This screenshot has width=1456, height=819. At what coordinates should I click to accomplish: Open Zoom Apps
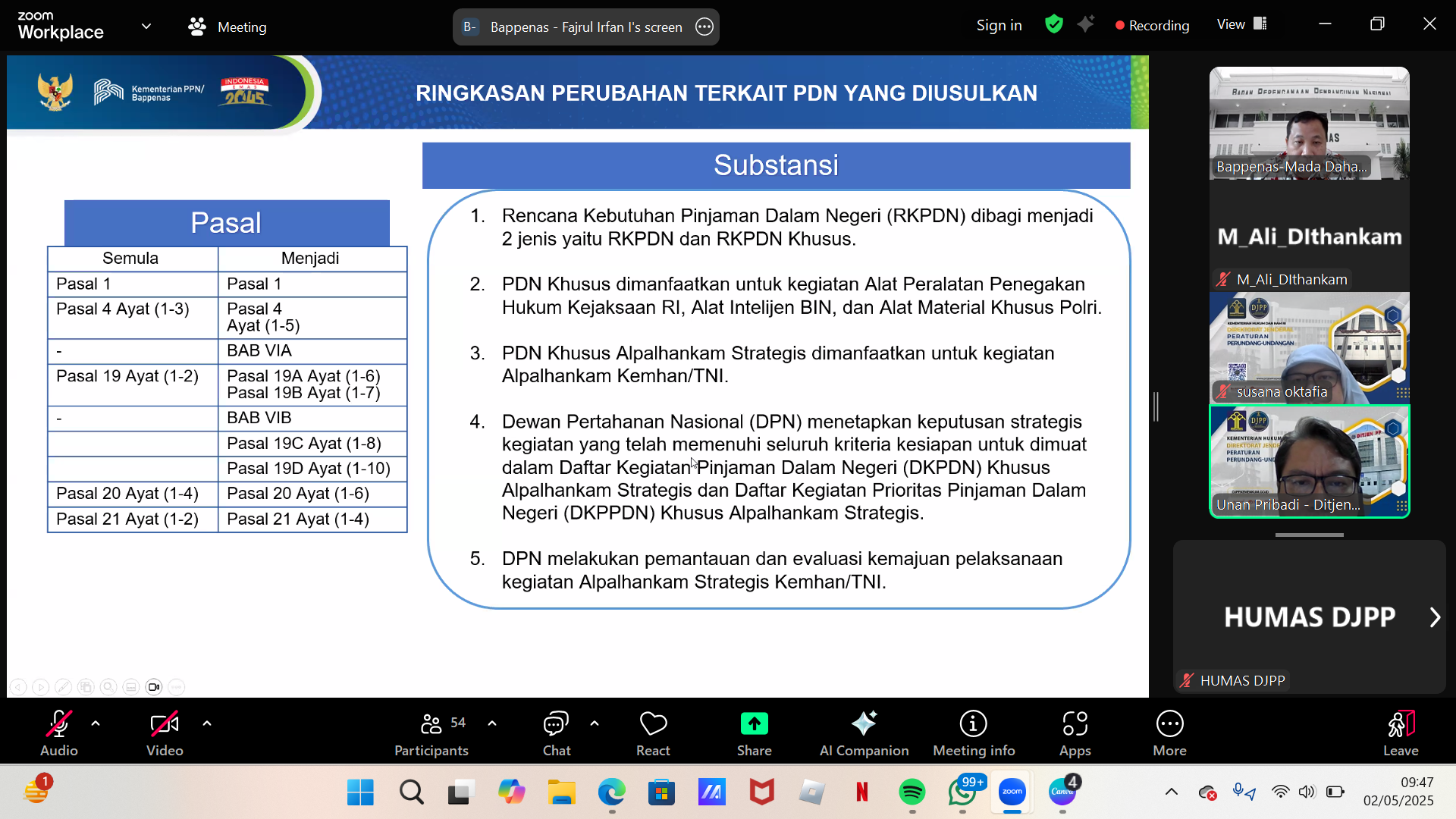(1075, 733)
